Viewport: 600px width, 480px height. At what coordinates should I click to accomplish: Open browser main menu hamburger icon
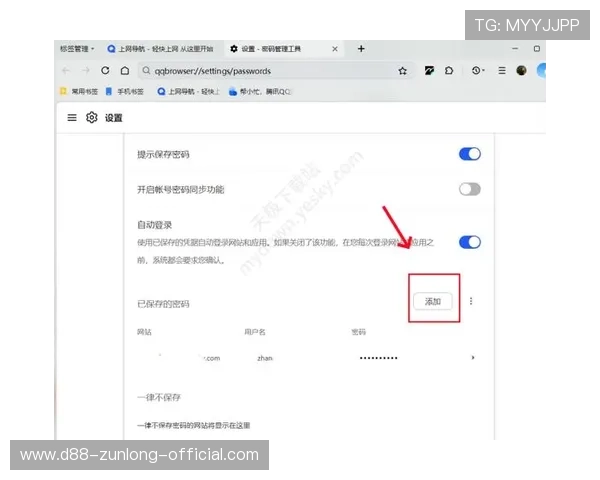point(502,70)
